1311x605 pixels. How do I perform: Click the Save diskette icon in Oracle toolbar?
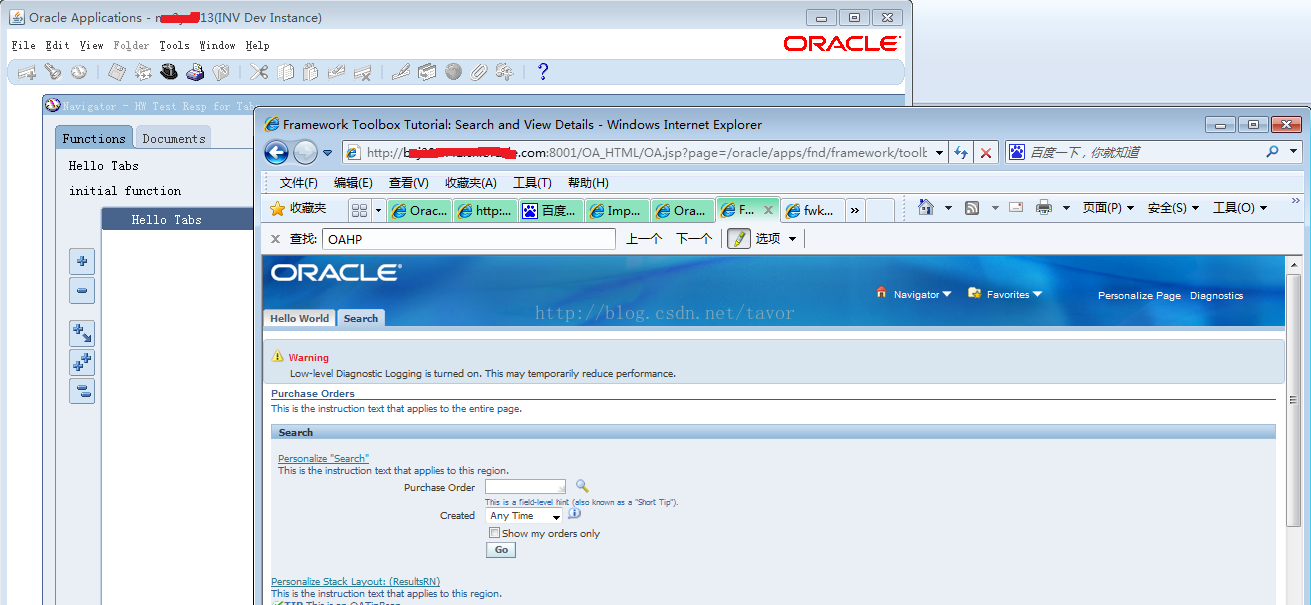pyautogui.click(x=117, y=72)
